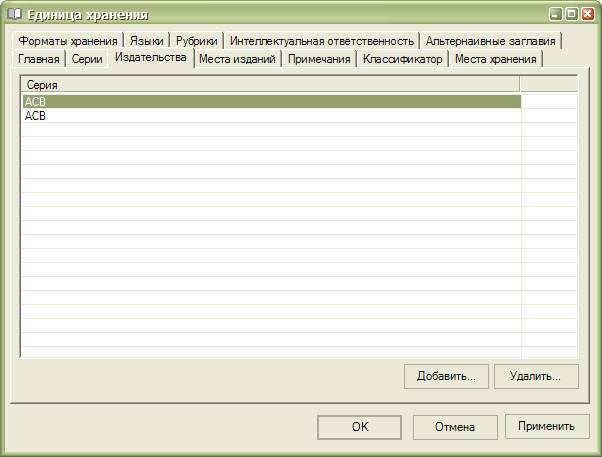Go to the Места хранения tab
This screenshot has height=457, width=602.
[x=495, y=60]
